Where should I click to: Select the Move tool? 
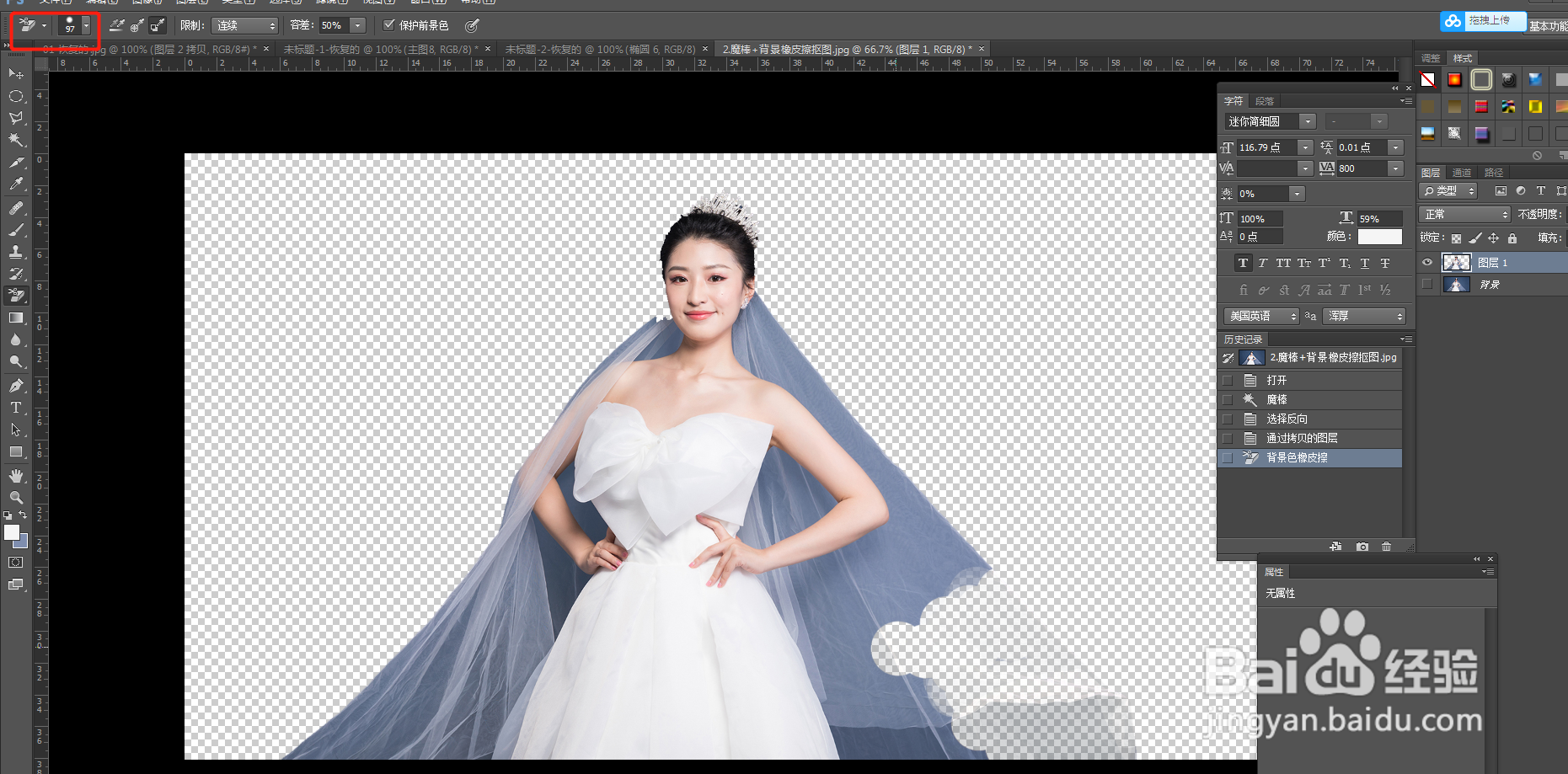coord(16,74)
